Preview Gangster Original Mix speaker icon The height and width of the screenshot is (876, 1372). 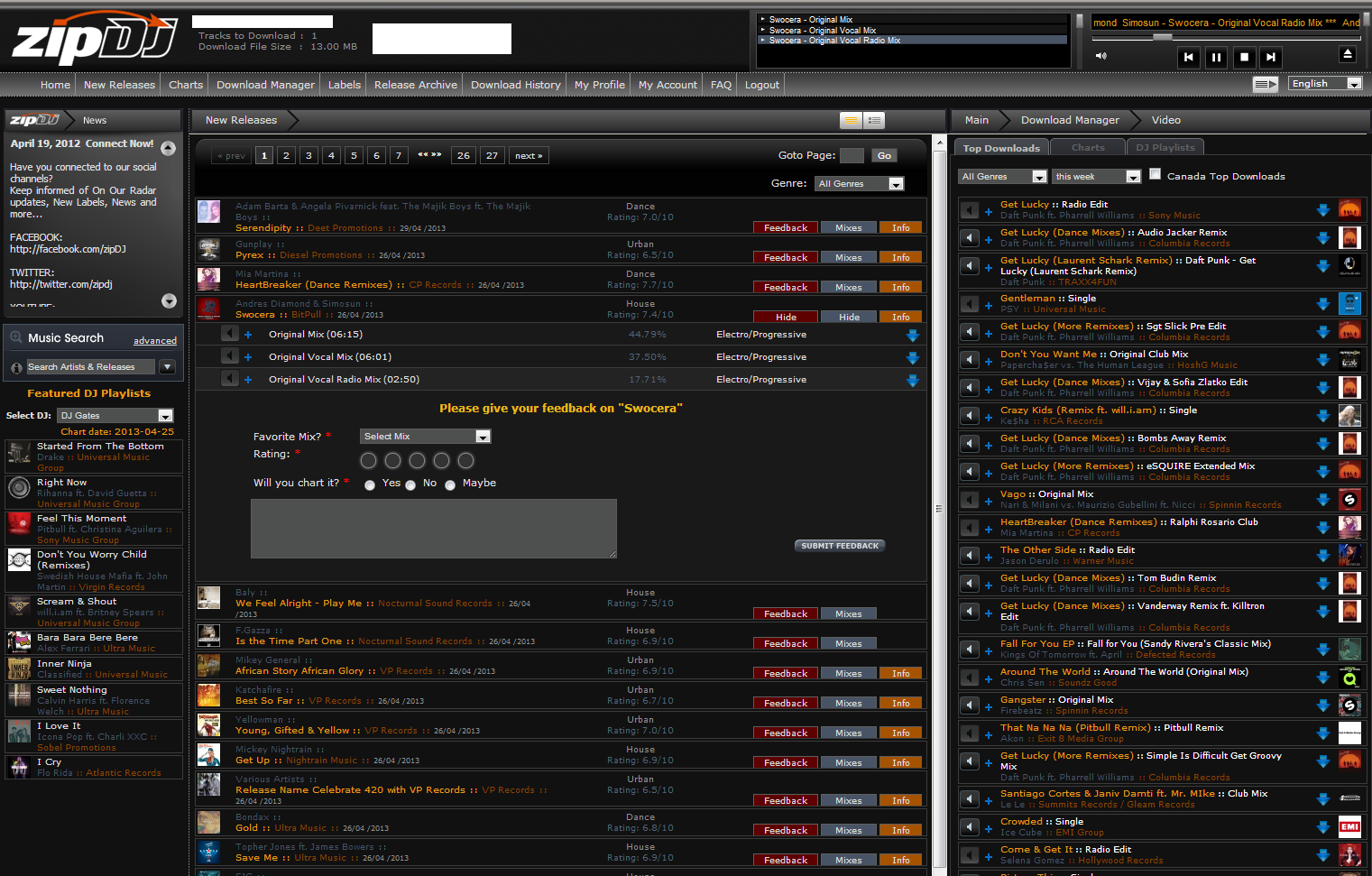pos(970,705)
